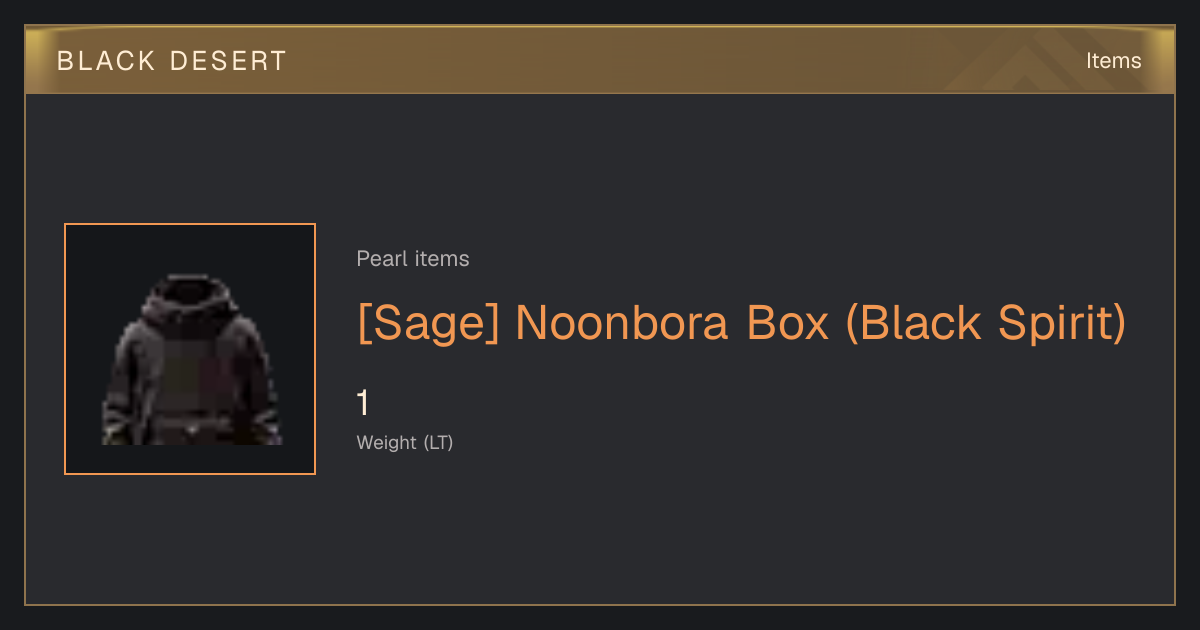Click the orange-framed item thumbnail box
The height and width of the screenshot is (630, 1200).
click(x=190, y=349)
